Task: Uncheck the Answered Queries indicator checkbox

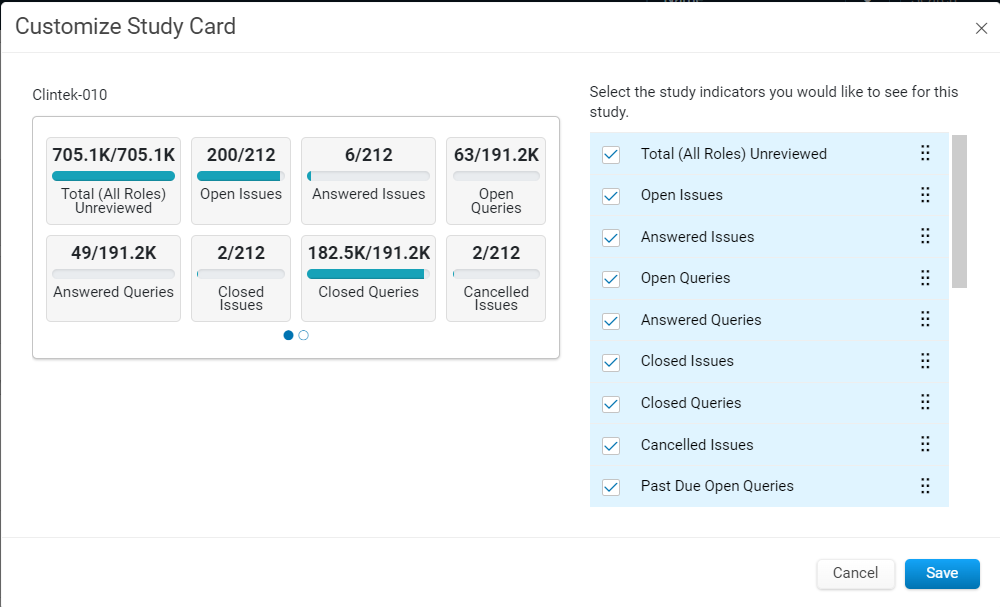Action: [611, 321]
